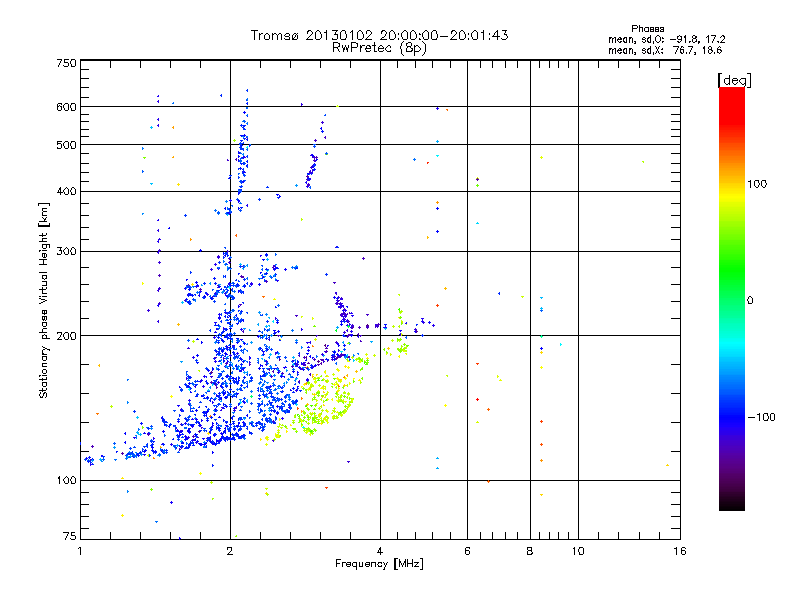Click the 'mean, sd,X: 76.7, 18.6' line
The width and height of the screenshot is (800, 600).
(665, 50)
